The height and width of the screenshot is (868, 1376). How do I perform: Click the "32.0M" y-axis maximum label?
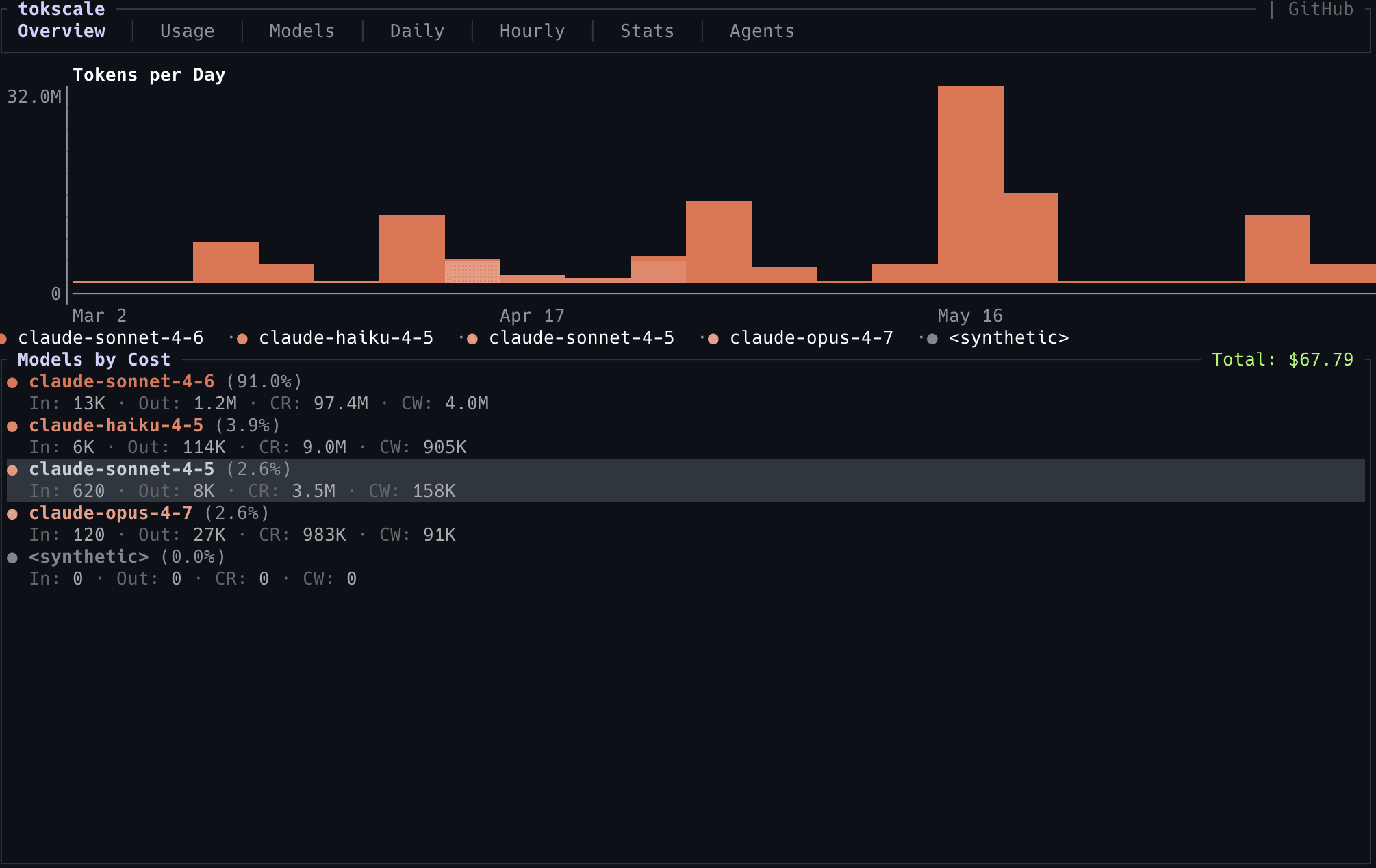34,97
